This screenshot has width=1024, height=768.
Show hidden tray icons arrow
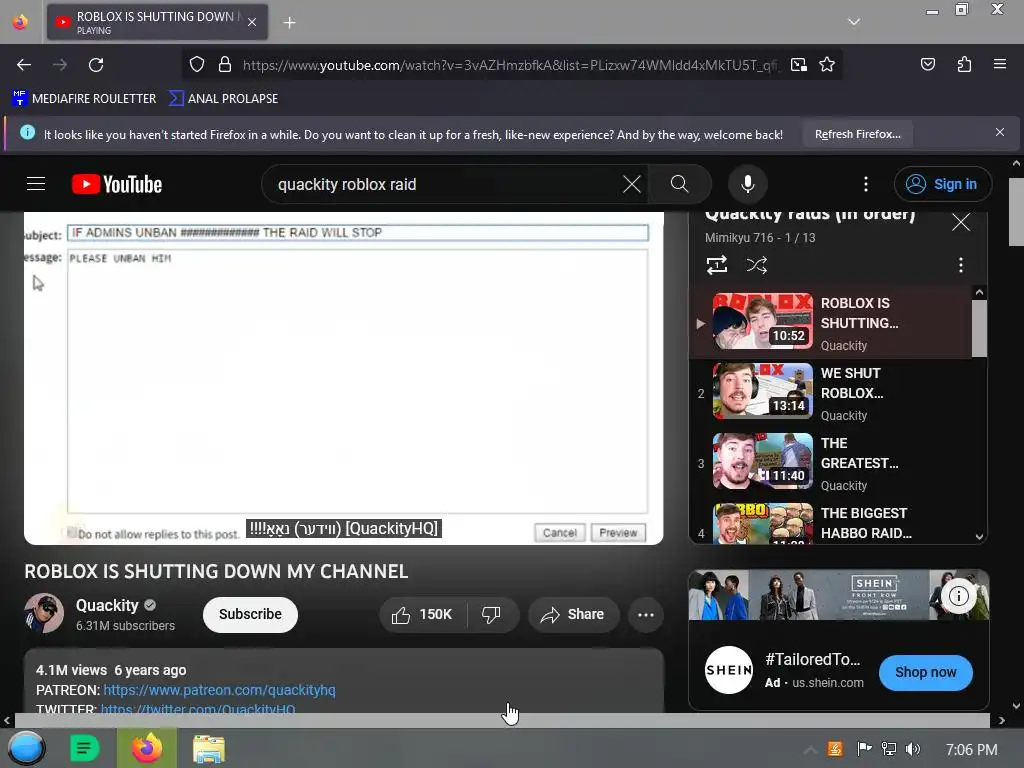pyautogui.click(x=810, y=749)
